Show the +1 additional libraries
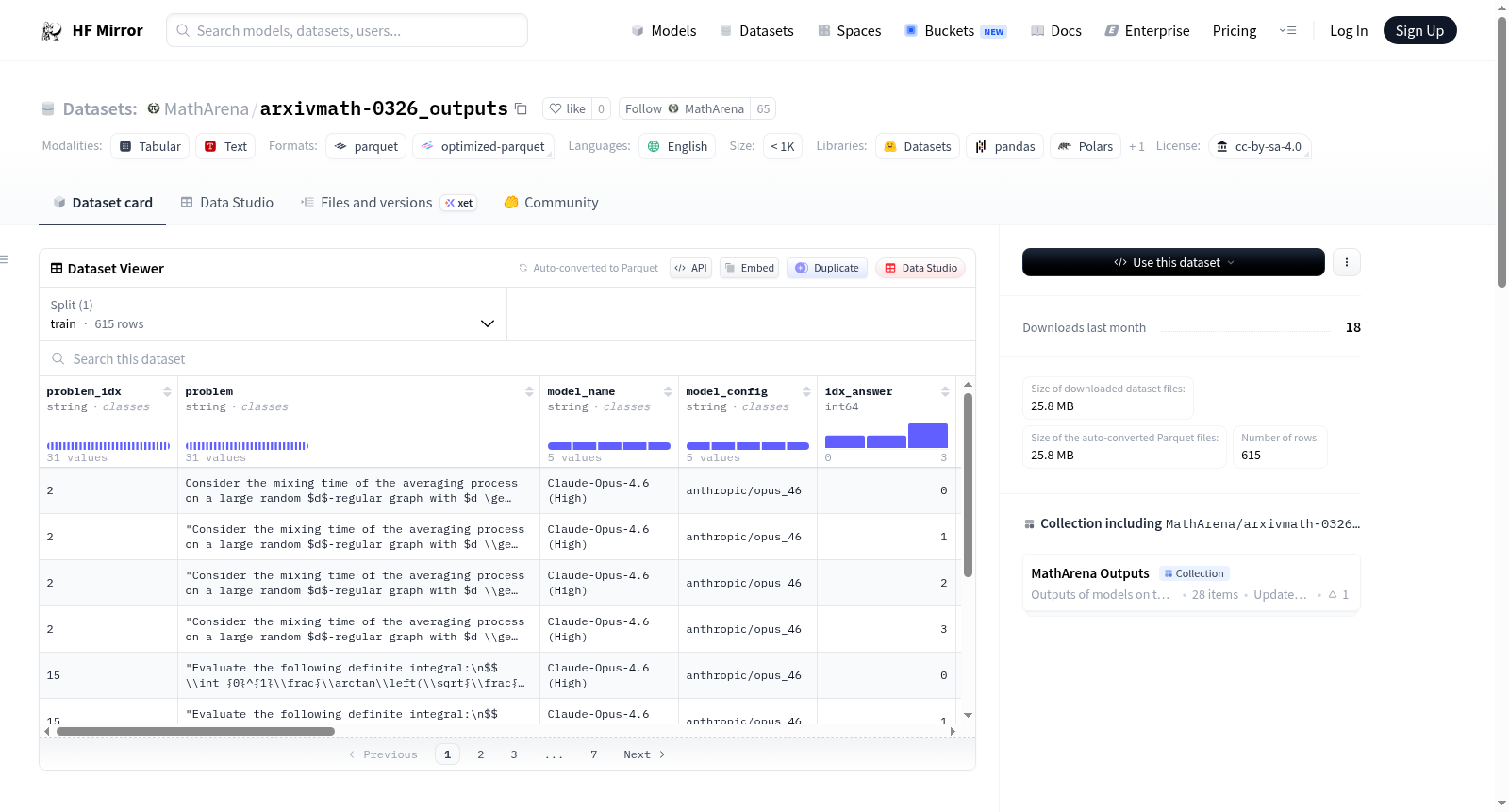The width and height of the screenshot is (1509, 812). pyautogui.click(x=1136, y=146)
